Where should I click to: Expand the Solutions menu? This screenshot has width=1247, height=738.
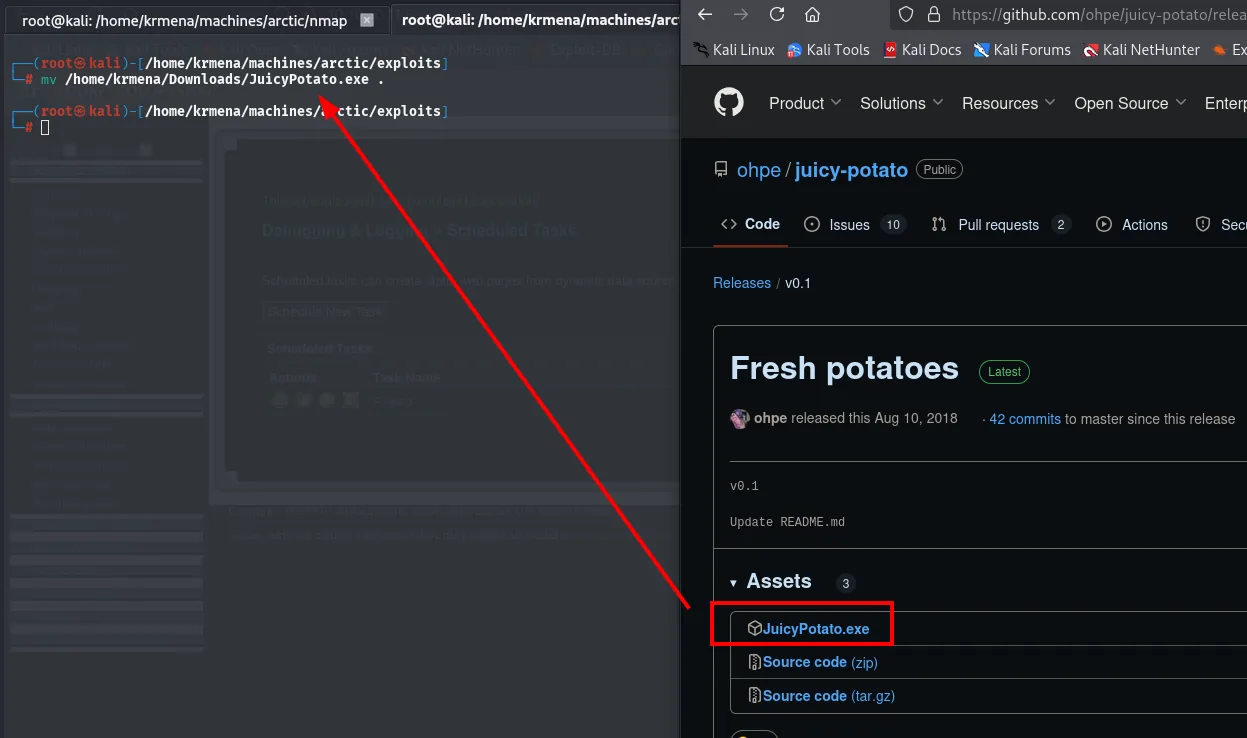(x=902, y=103)
